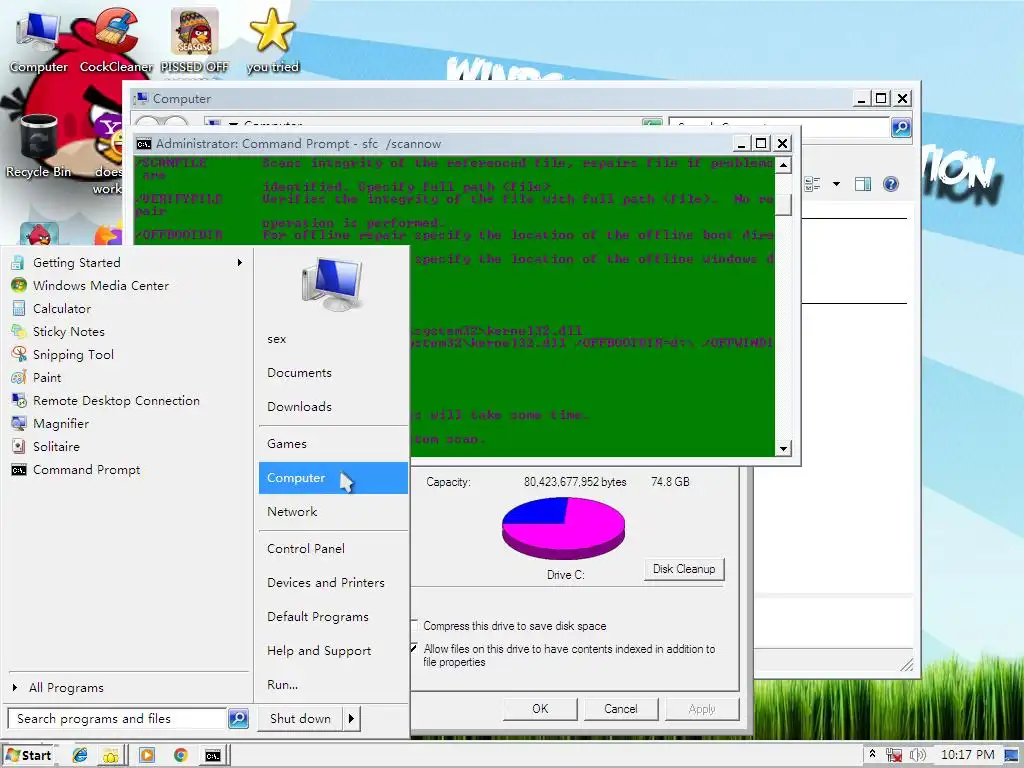The width and height of the screenshot is (1024, 768).
Task: Click the Internet Explorer taskbar icon
Action: pos(80,755)
